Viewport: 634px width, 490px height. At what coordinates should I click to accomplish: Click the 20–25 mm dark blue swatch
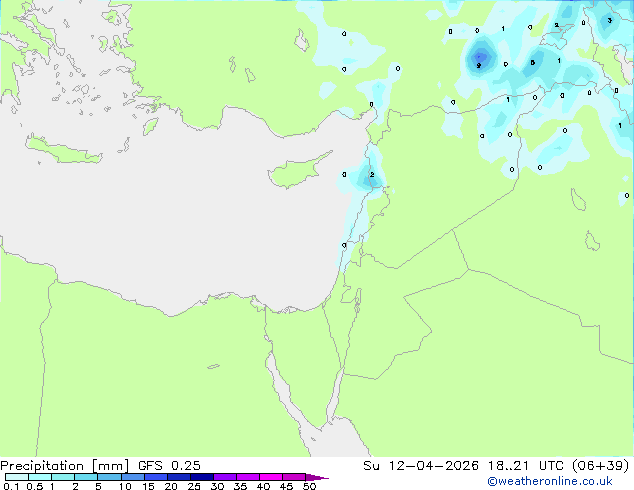point(179,477)
